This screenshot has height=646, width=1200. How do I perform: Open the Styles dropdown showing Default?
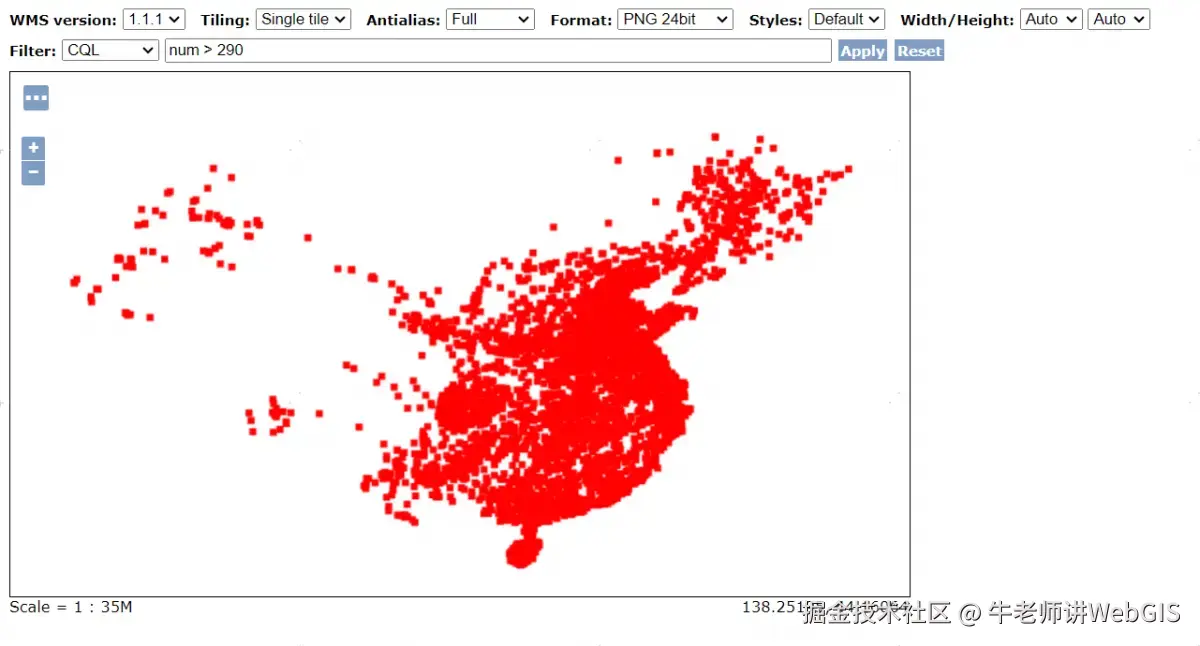[847, 19]
